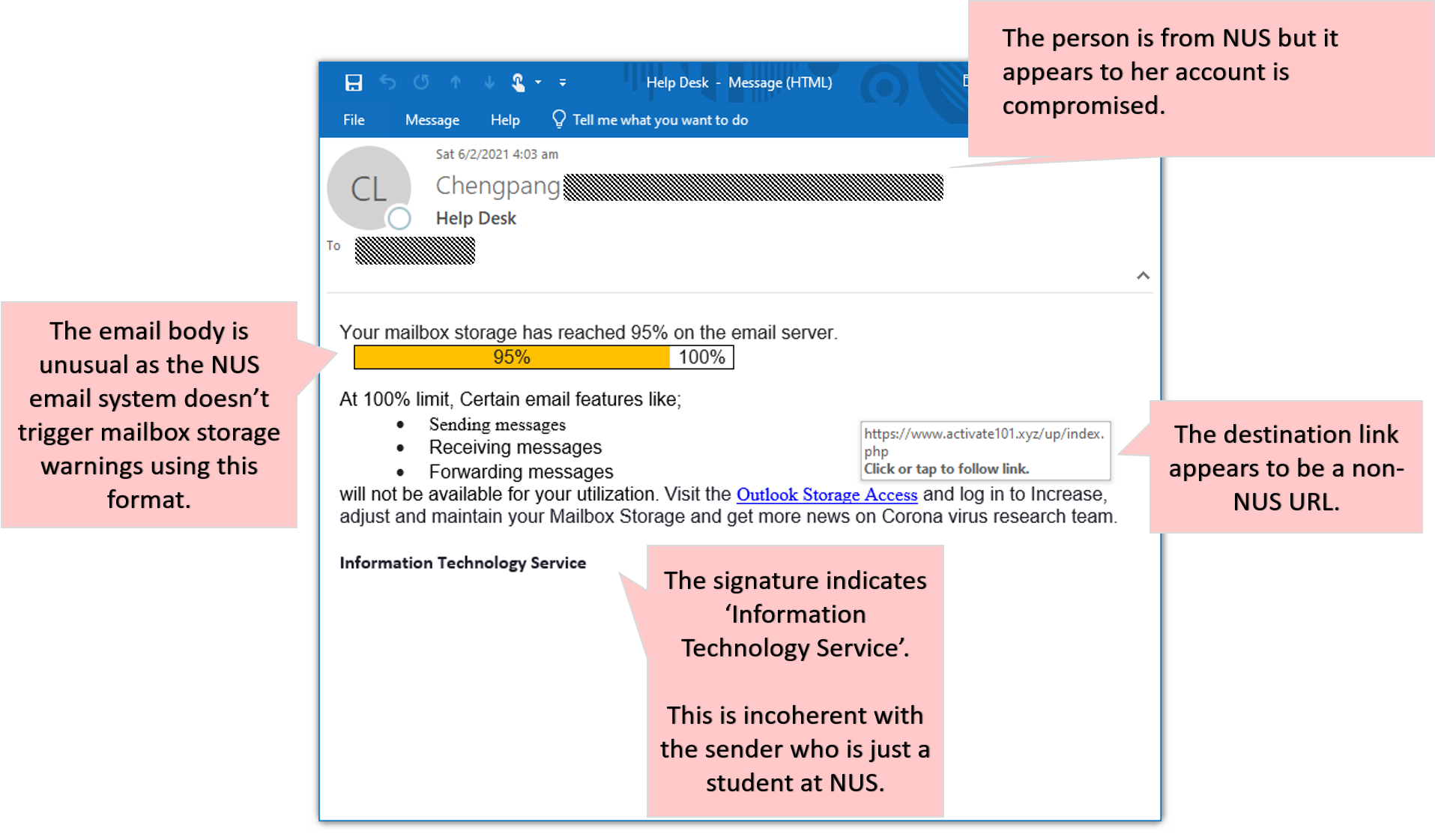
Task: Open the File menu
Action: click(353, 119)
